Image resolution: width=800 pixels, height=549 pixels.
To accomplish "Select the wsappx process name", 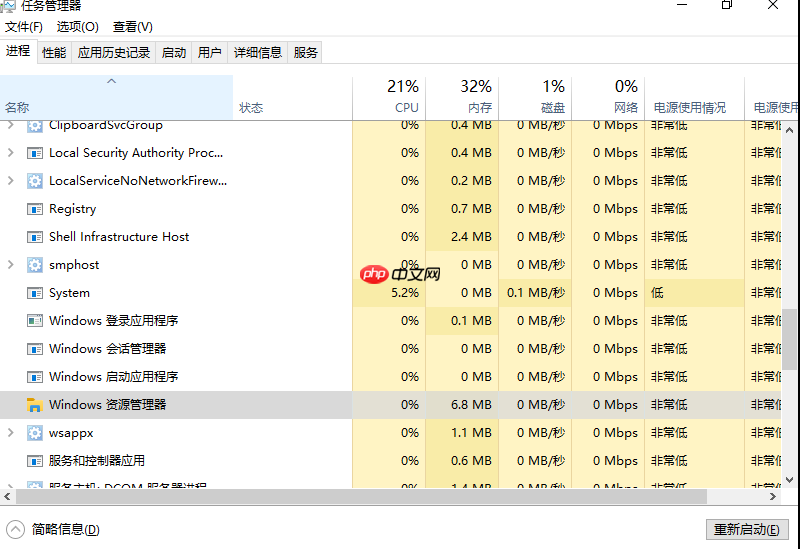I will (x=71, y=433).
